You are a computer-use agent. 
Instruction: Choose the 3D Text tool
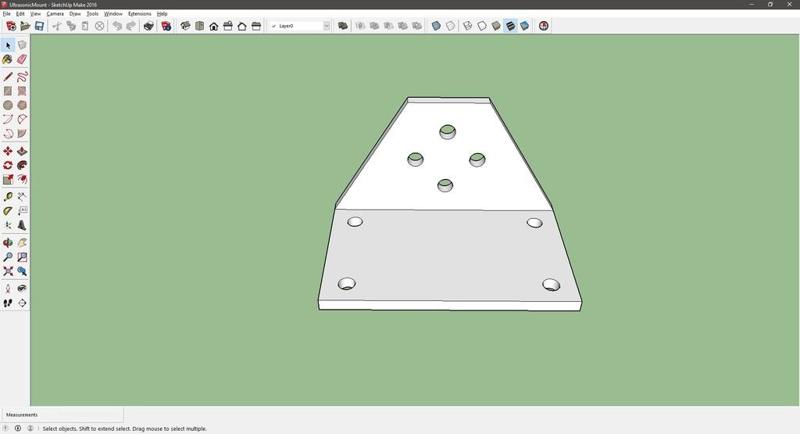coord(22,225)
